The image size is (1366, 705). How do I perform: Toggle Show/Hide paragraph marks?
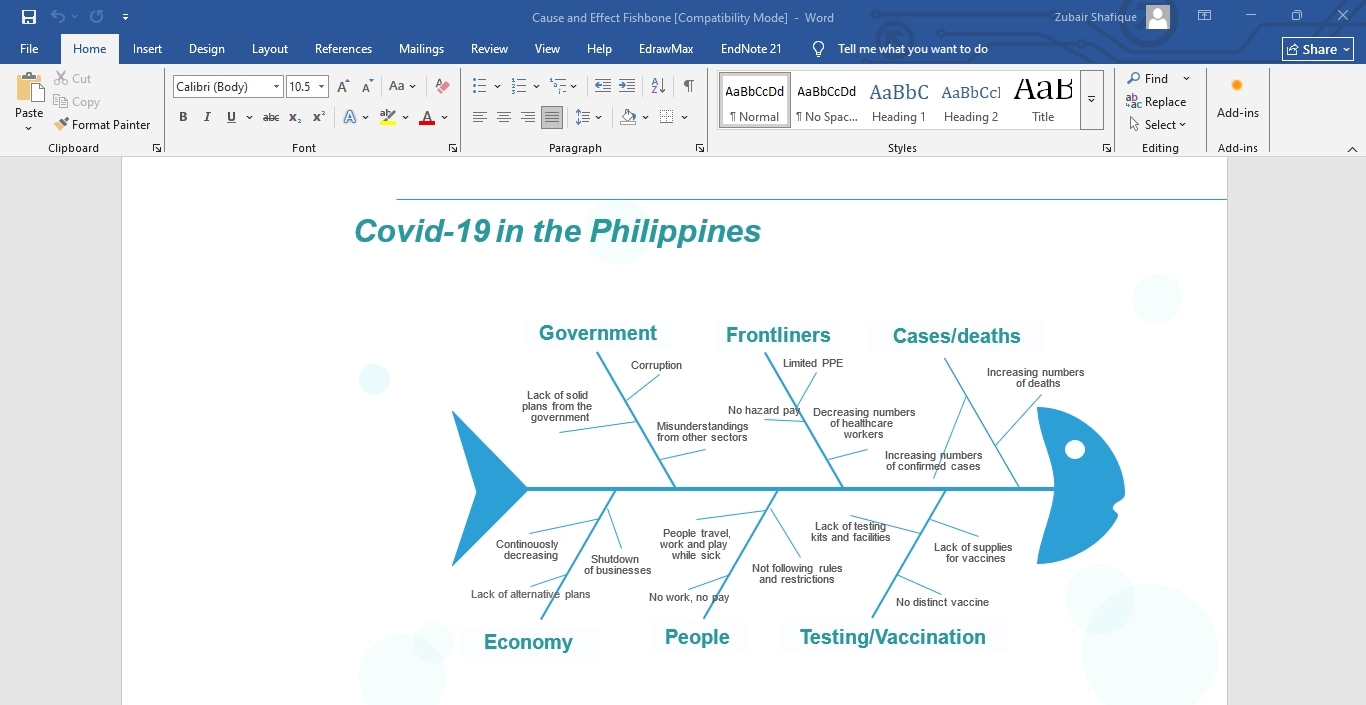tap(688, 87)
